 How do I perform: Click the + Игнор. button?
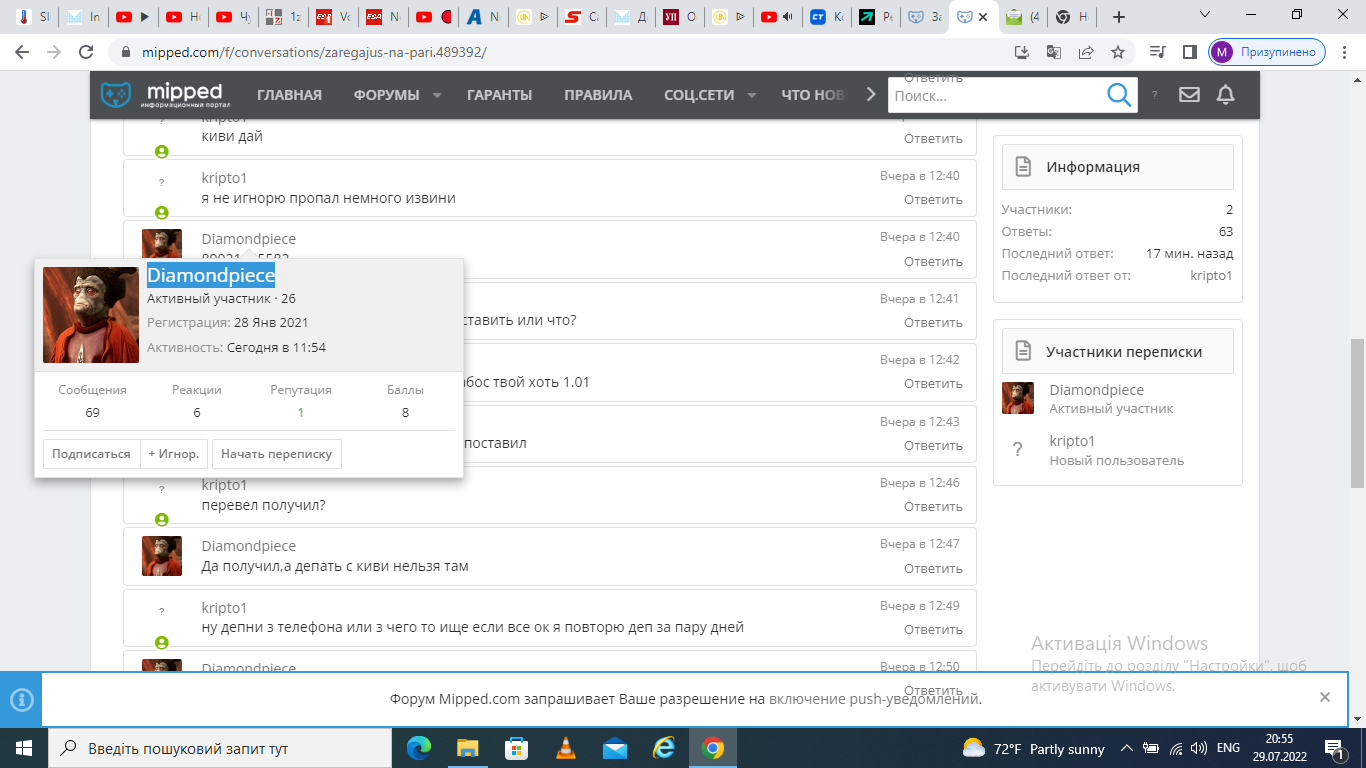tap(174, 454)
